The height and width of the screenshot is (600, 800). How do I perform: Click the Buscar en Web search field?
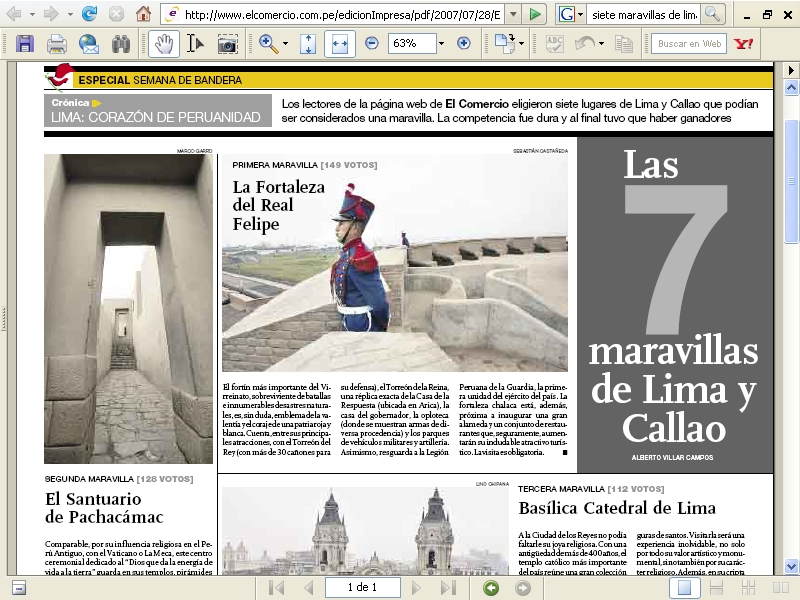point(689,44)
